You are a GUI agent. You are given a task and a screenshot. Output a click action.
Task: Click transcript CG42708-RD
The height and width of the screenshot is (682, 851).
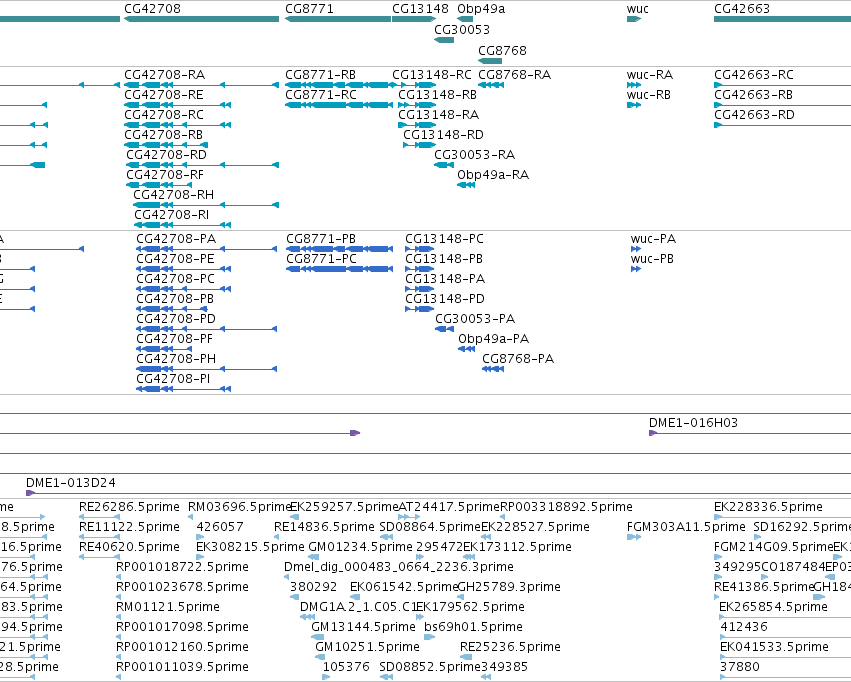click(202, 165)
